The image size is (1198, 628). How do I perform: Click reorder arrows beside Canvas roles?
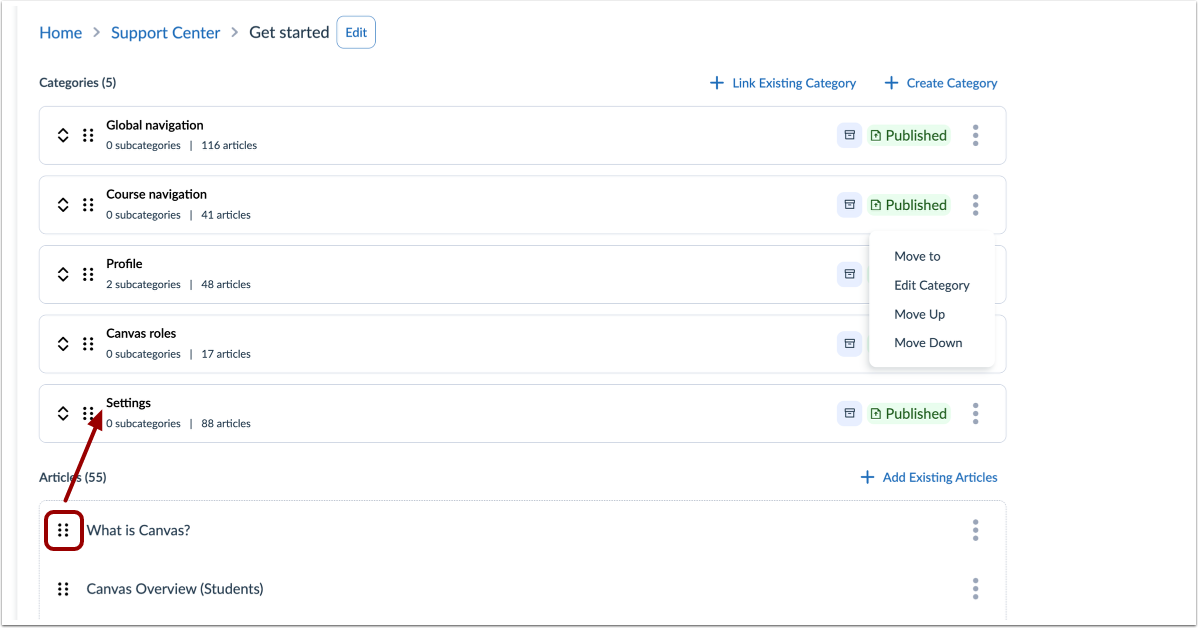pyautogui.click(x=62, y=343)
